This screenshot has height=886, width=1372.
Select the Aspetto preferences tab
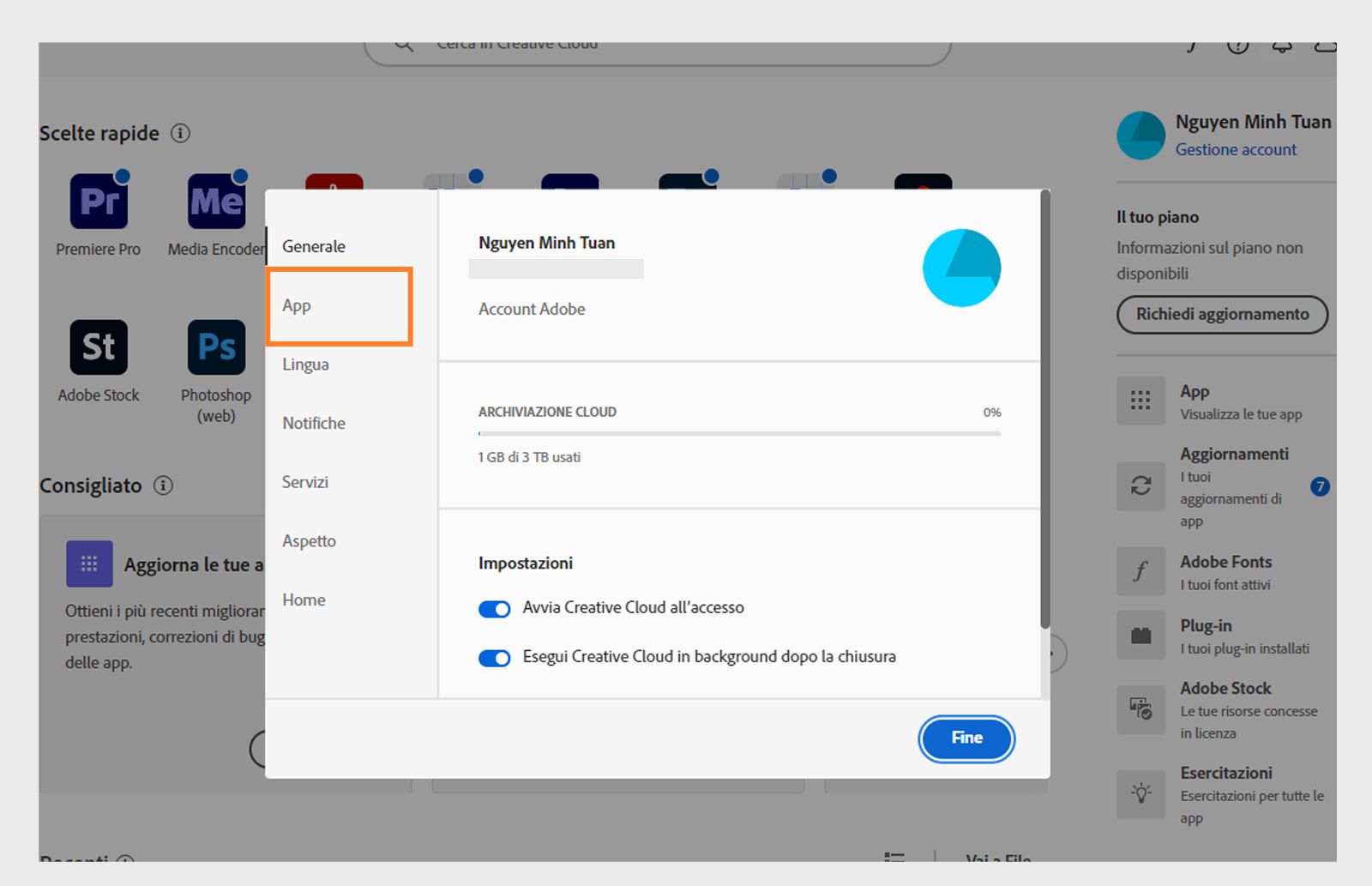(309, 541)
